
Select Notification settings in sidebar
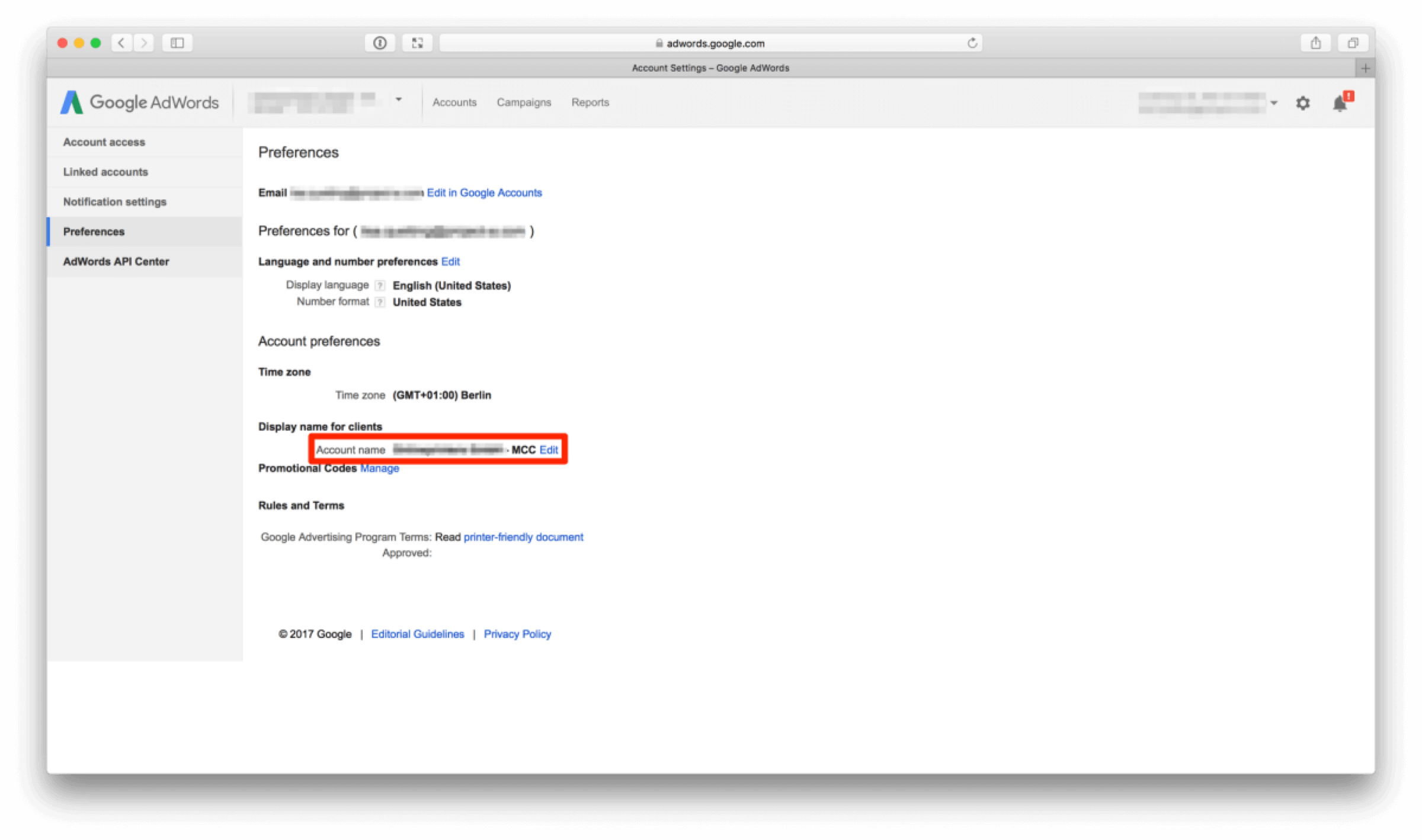click(145, 202)
